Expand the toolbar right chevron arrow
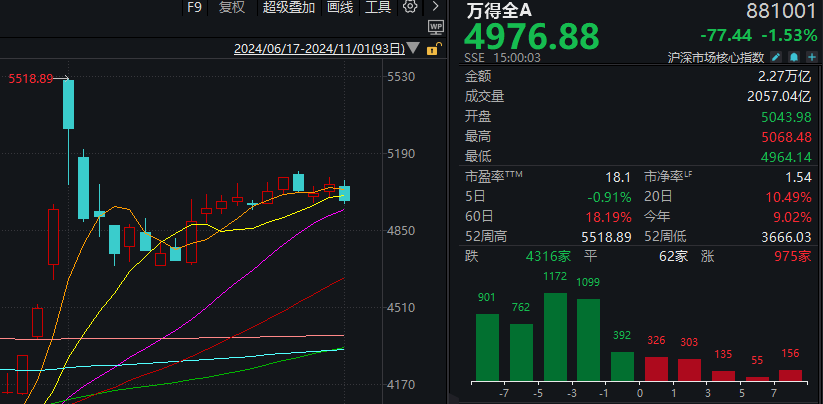The width and height of the screenshot is (823, 404). 436,7
